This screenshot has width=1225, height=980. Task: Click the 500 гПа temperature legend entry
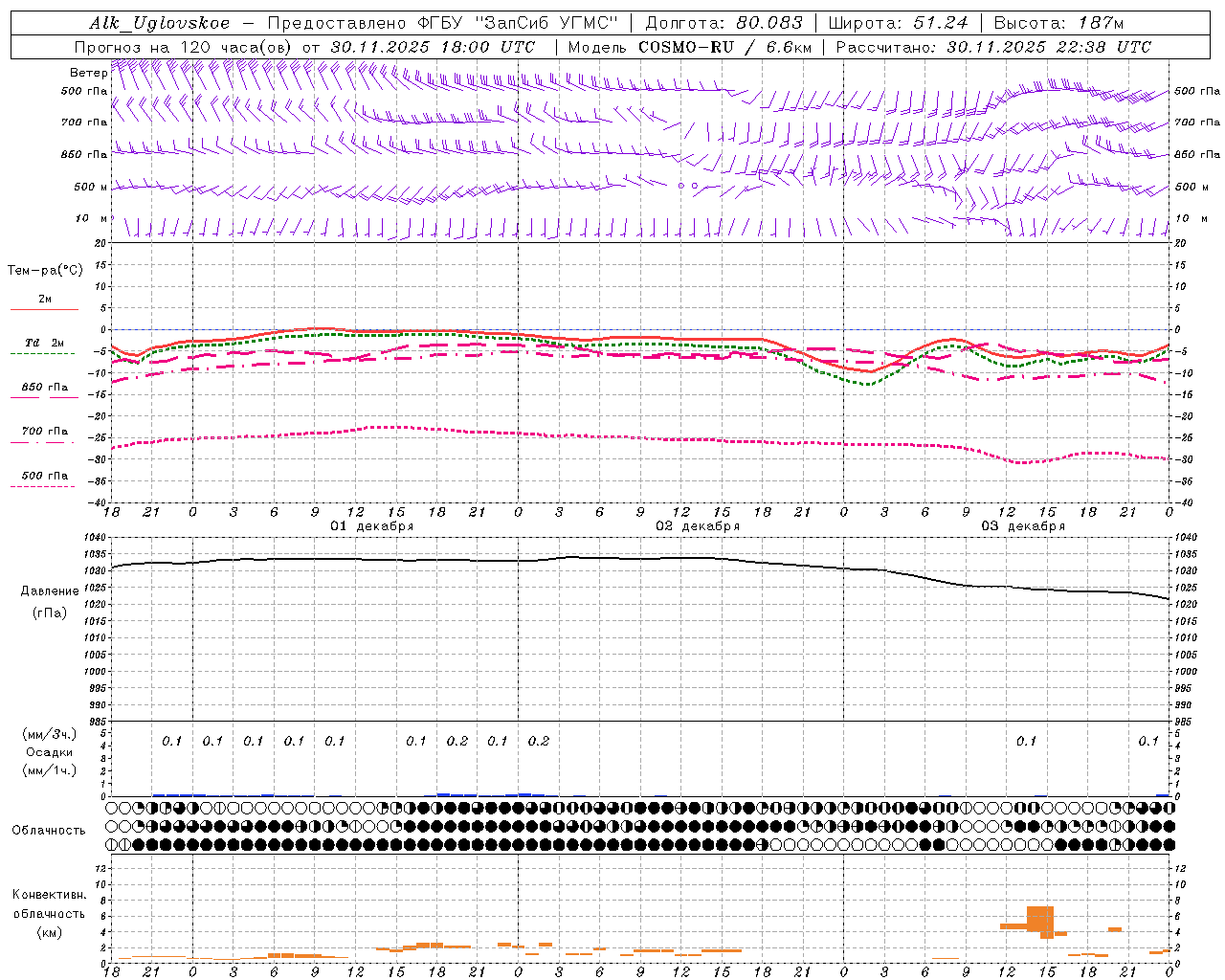[44, 475]
